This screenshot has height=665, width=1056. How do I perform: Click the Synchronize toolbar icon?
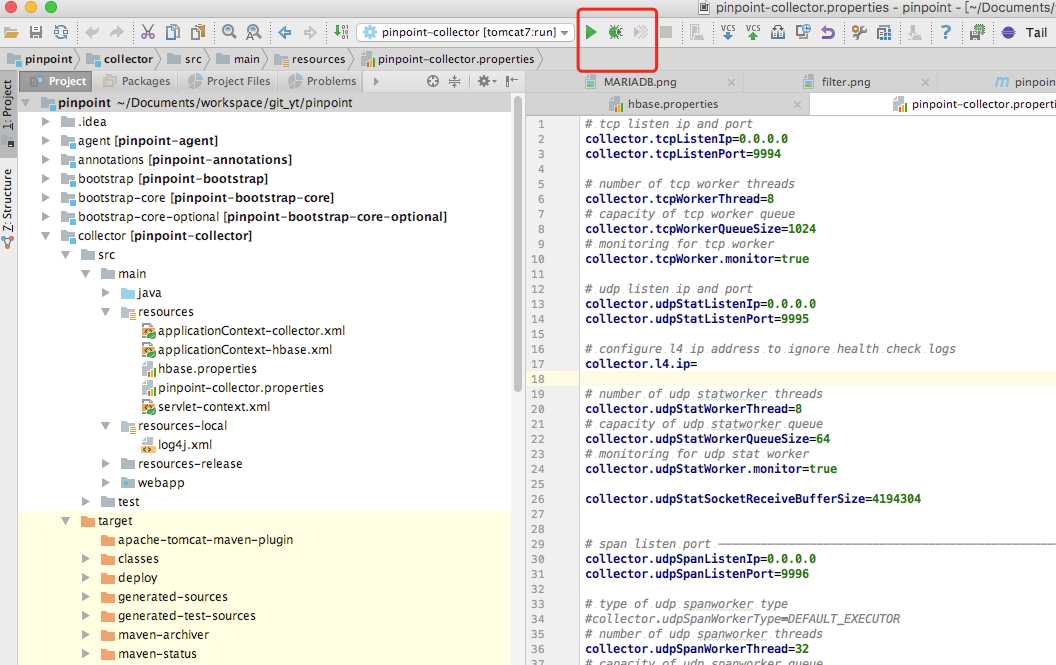[x=61, y=32]
